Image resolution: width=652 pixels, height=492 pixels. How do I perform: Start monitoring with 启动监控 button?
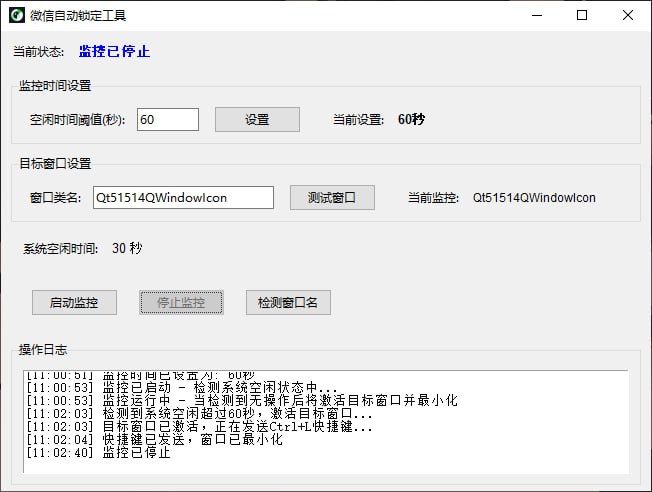(x=74, y=302)
